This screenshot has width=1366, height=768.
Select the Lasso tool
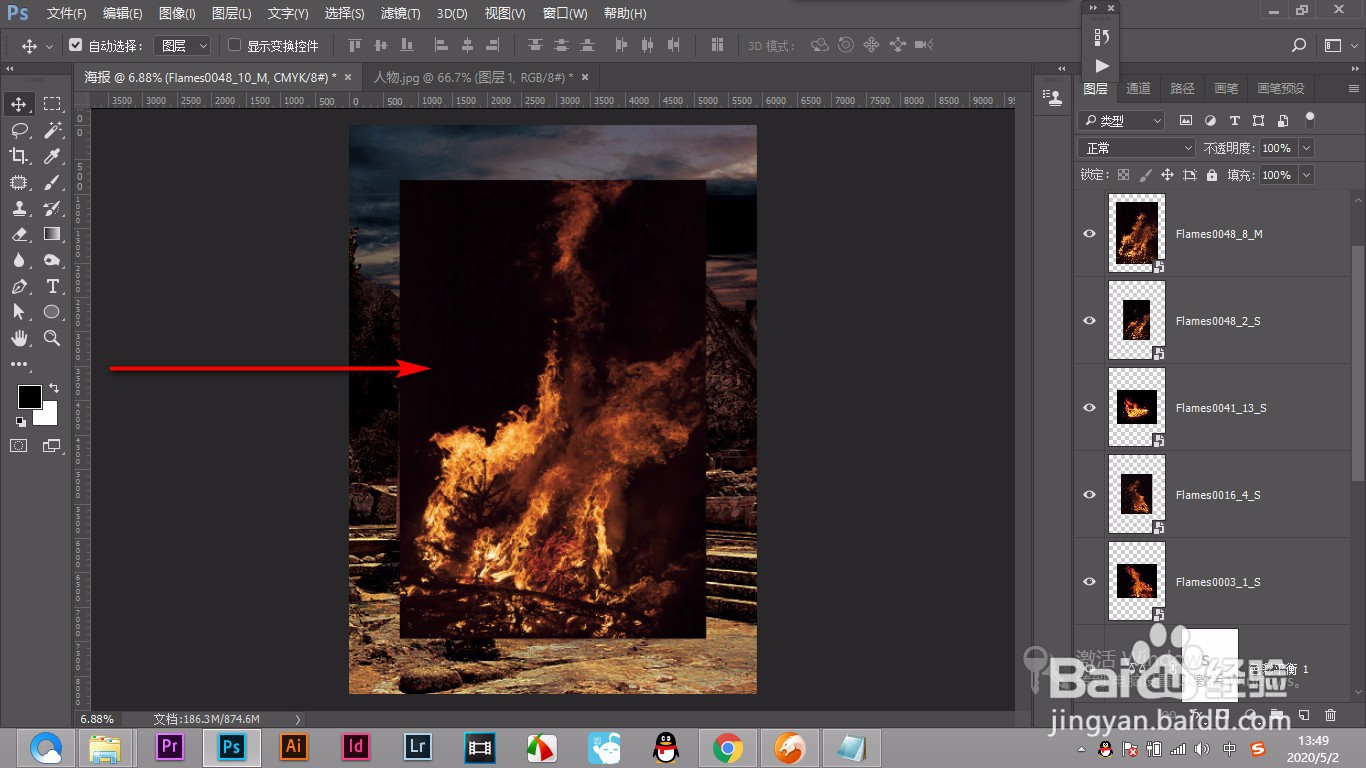pyautogui.click(x=19, y=130)
